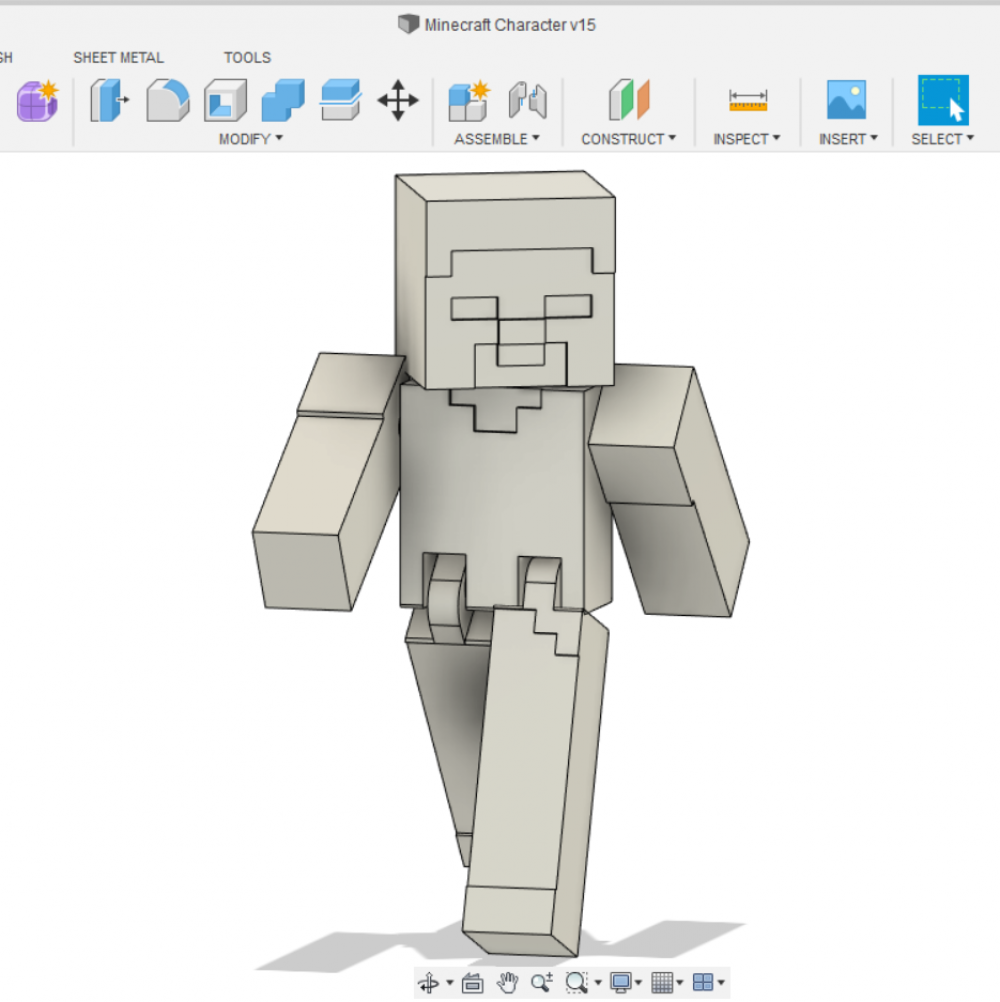1000x1002 pixels.
Task: Select the Zoom tool
Action: [x=542, y=982]
